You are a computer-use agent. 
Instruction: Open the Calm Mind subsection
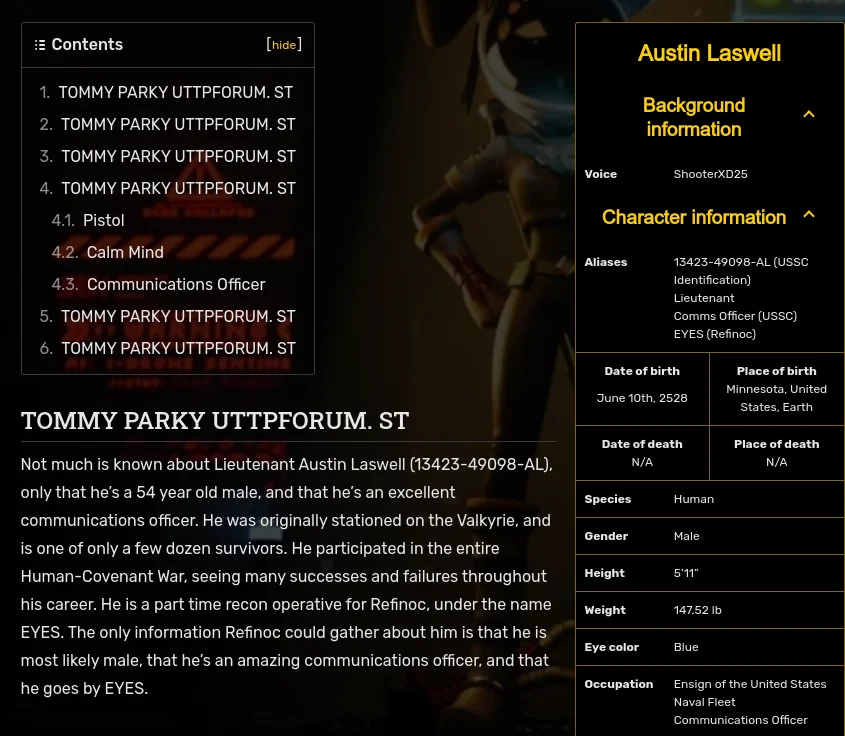124,252
